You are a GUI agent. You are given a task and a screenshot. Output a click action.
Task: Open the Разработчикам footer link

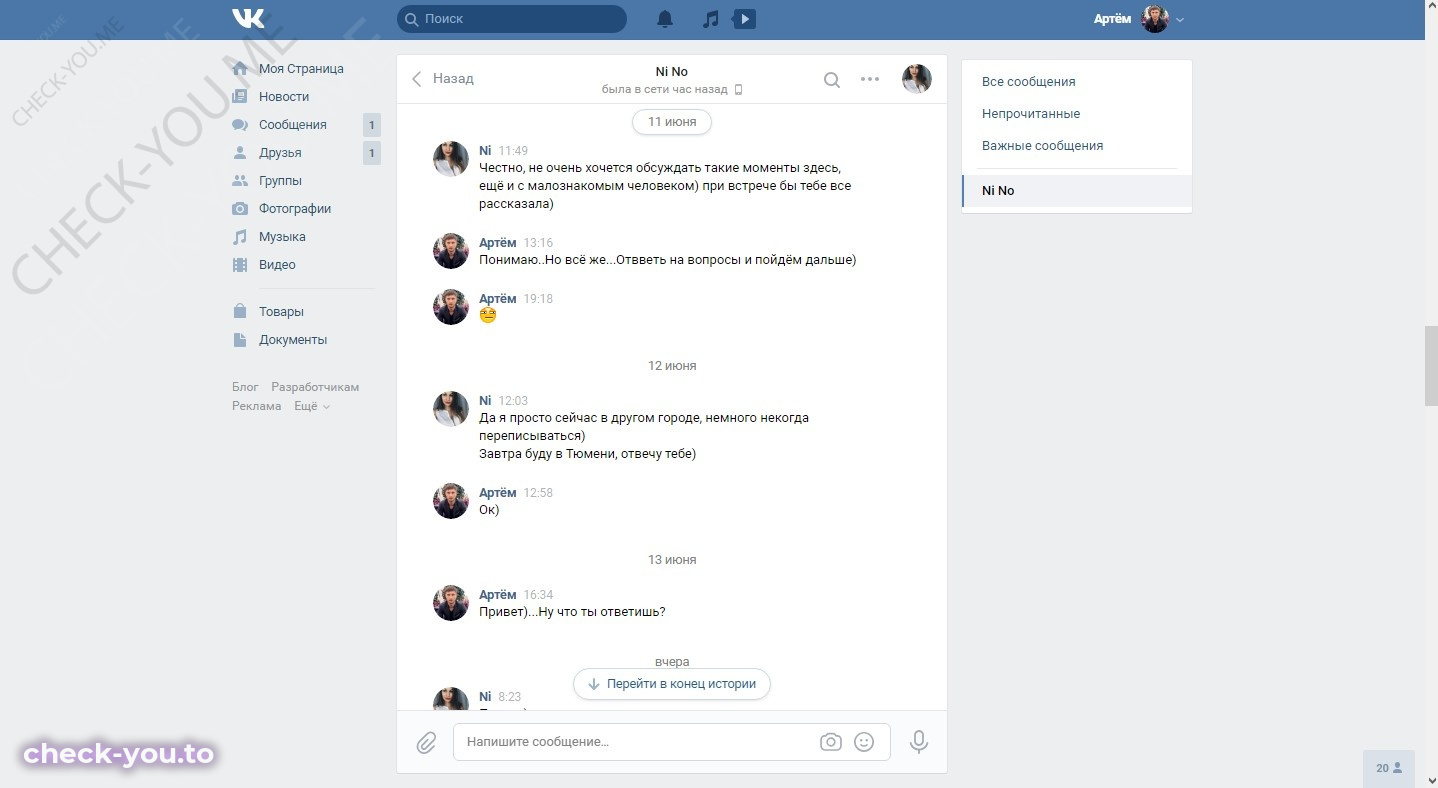315,387
